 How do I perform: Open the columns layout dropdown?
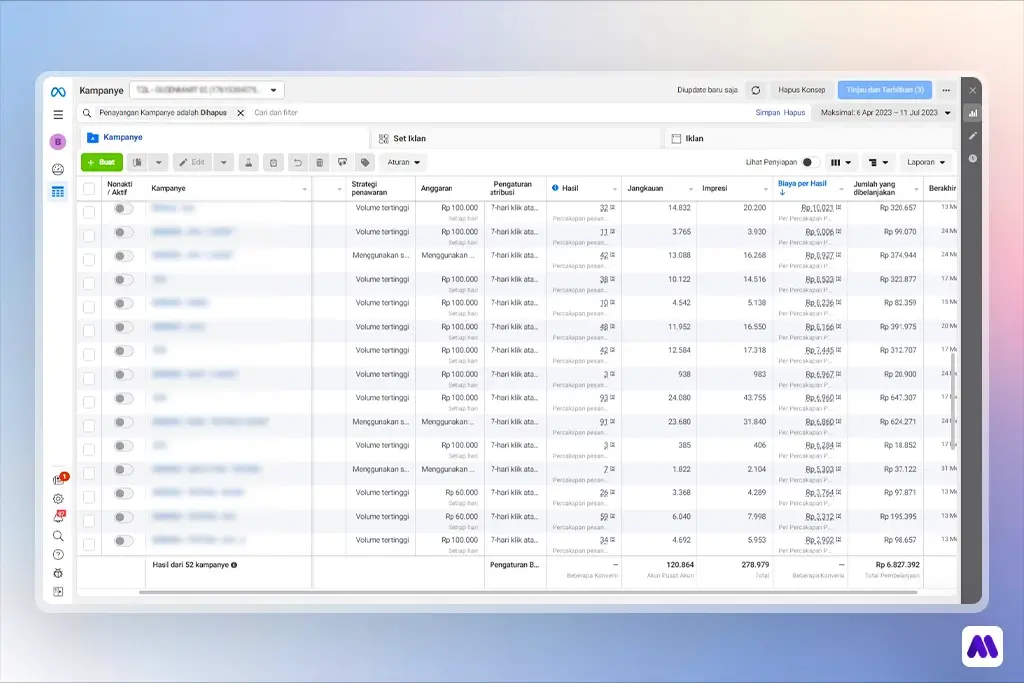[841, 163]
